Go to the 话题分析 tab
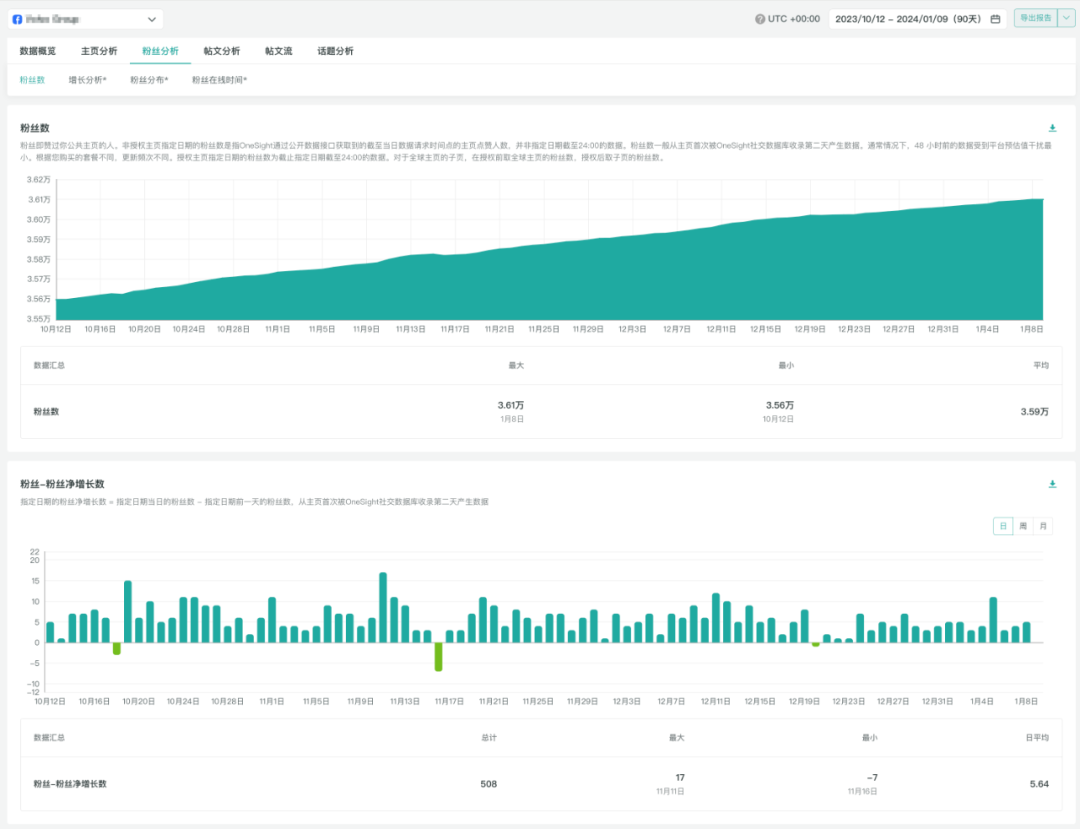Image resolution: width=1080 pixels, height=829 pixels. tap(335, 51)
